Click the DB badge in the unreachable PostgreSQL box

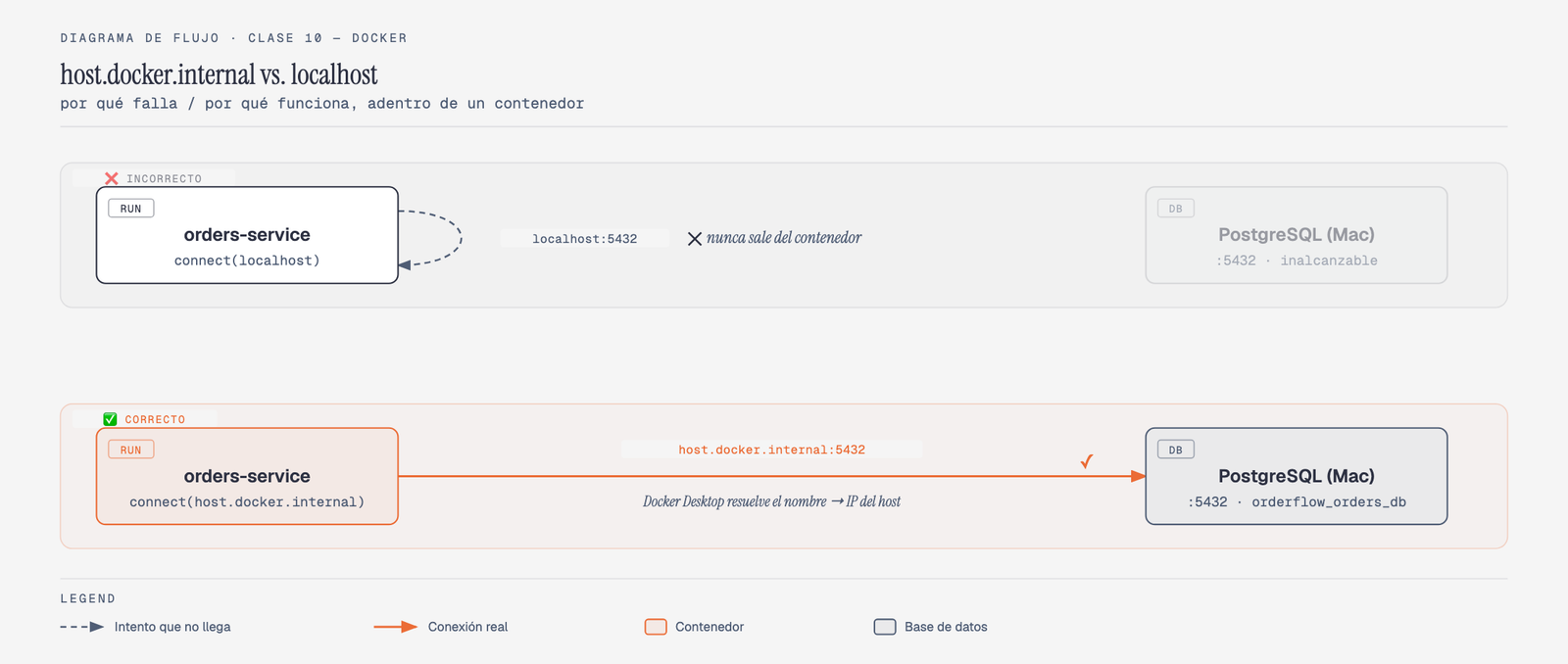(x=1176, y=209)
